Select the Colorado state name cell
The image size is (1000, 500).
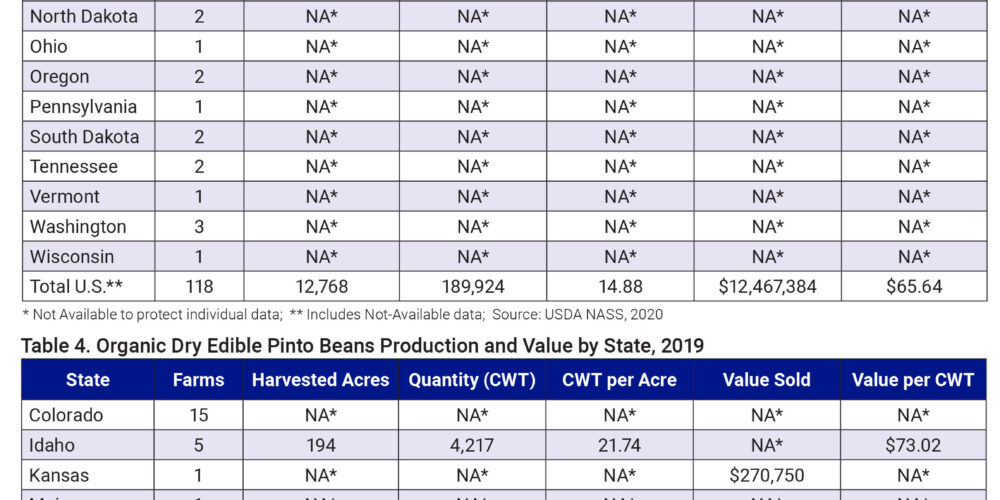[66, 415]
